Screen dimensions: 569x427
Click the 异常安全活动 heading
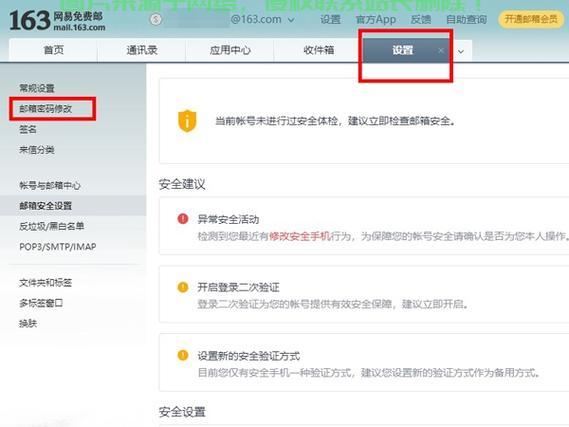228,219
